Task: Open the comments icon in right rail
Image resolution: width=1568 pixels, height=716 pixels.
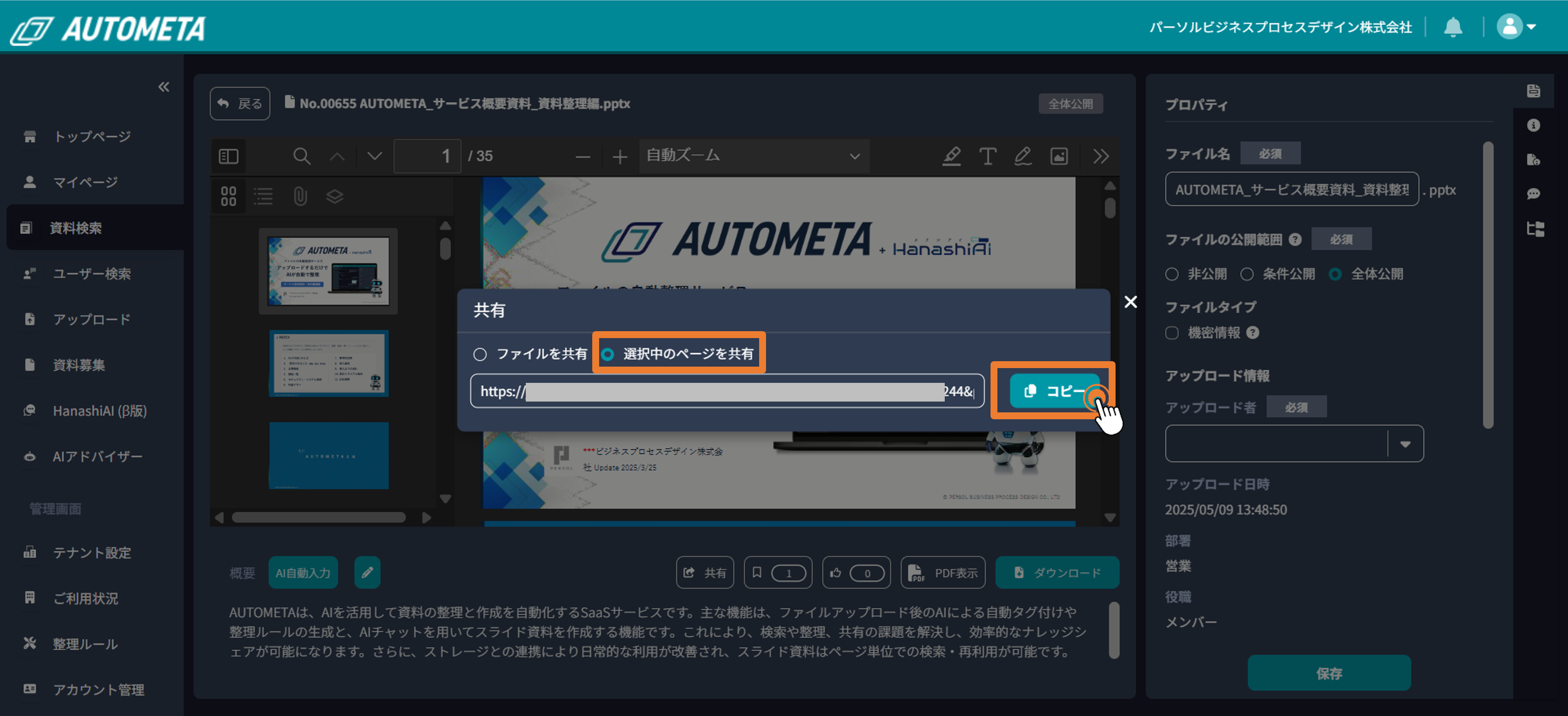Action: click(x=1534, y=193)
